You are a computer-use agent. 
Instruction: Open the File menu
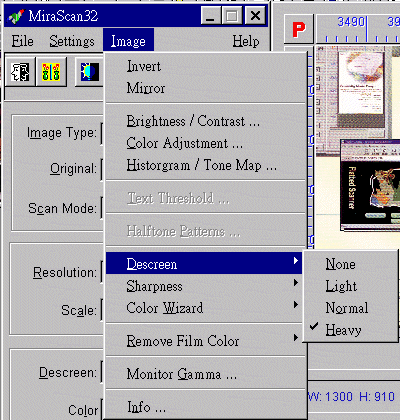click(22, 41)
